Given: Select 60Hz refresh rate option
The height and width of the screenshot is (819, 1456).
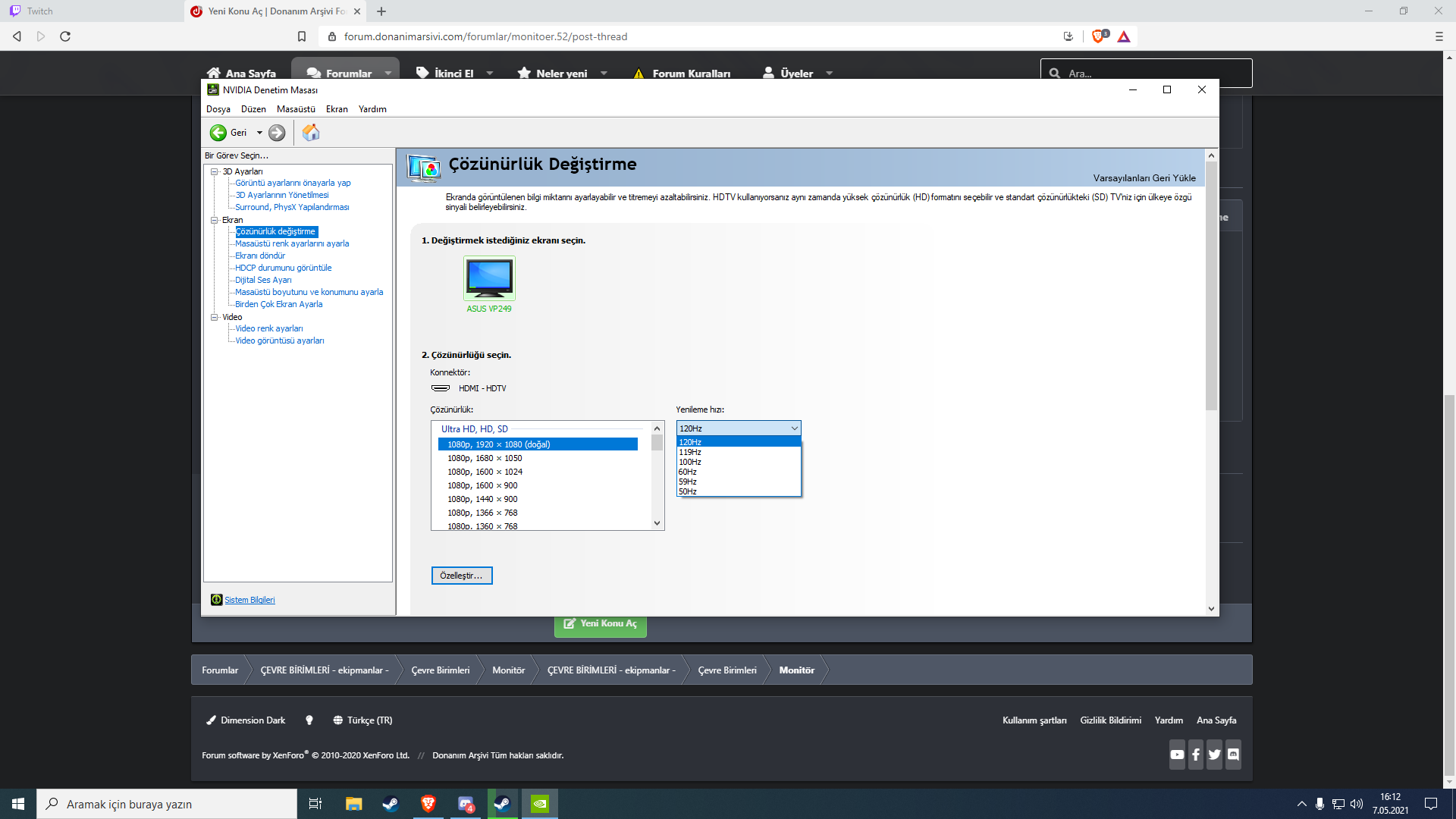Looking at the screenshot, I should 739,472.
